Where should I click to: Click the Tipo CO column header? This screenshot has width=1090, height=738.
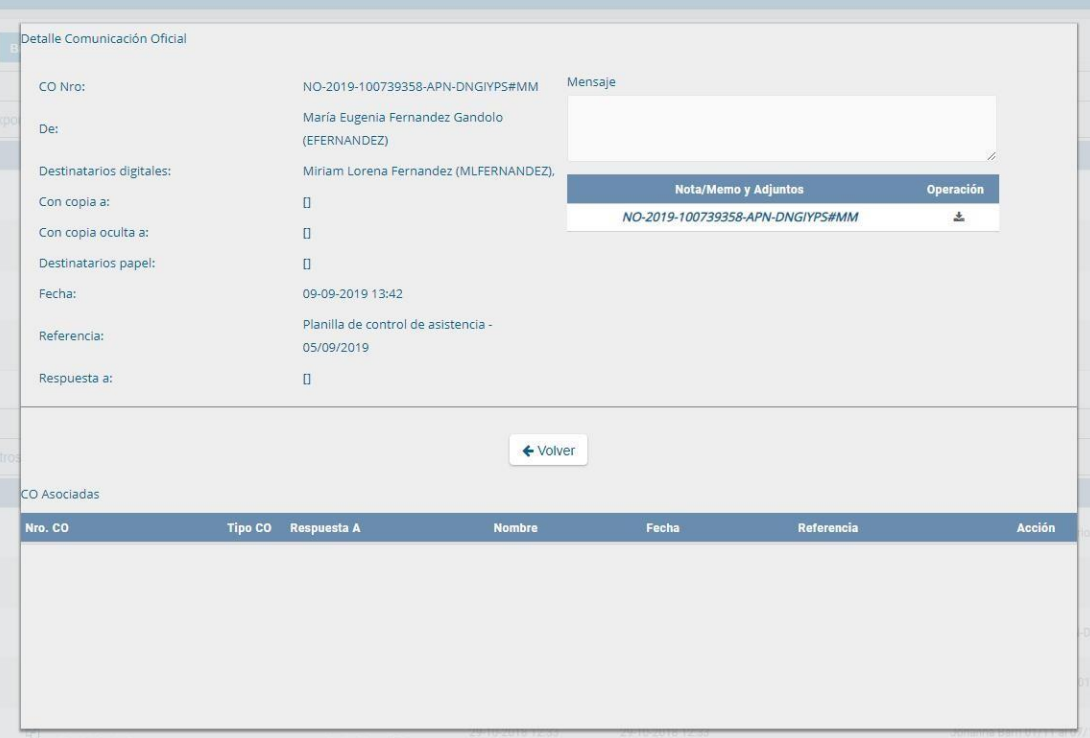(x=250, y=528)
